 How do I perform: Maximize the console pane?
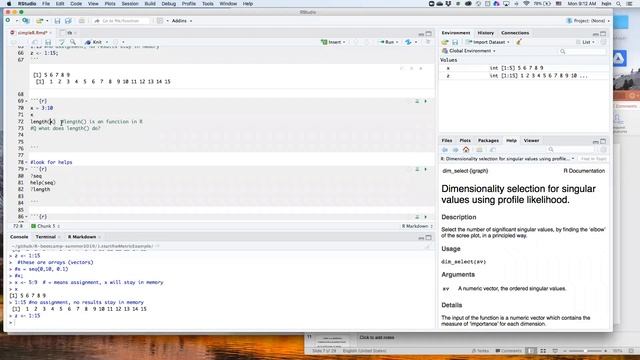click(x=429, y=238)
